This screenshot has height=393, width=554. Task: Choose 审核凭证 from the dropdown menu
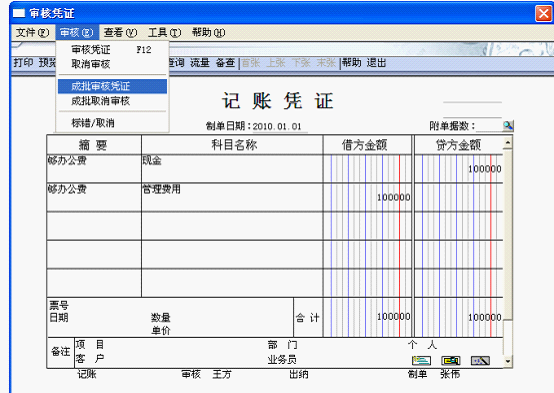coord(112,50)
